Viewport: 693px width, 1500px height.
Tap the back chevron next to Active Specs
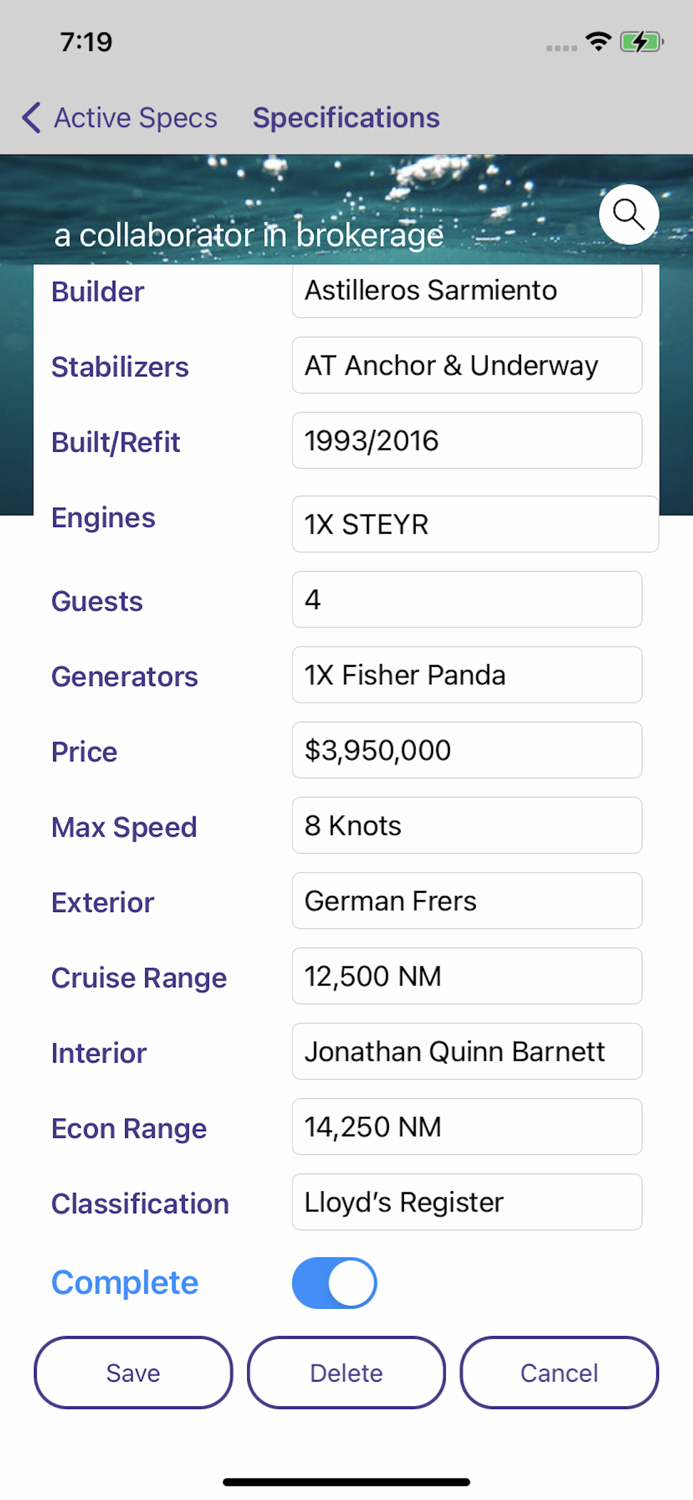(x=29, y=117)
